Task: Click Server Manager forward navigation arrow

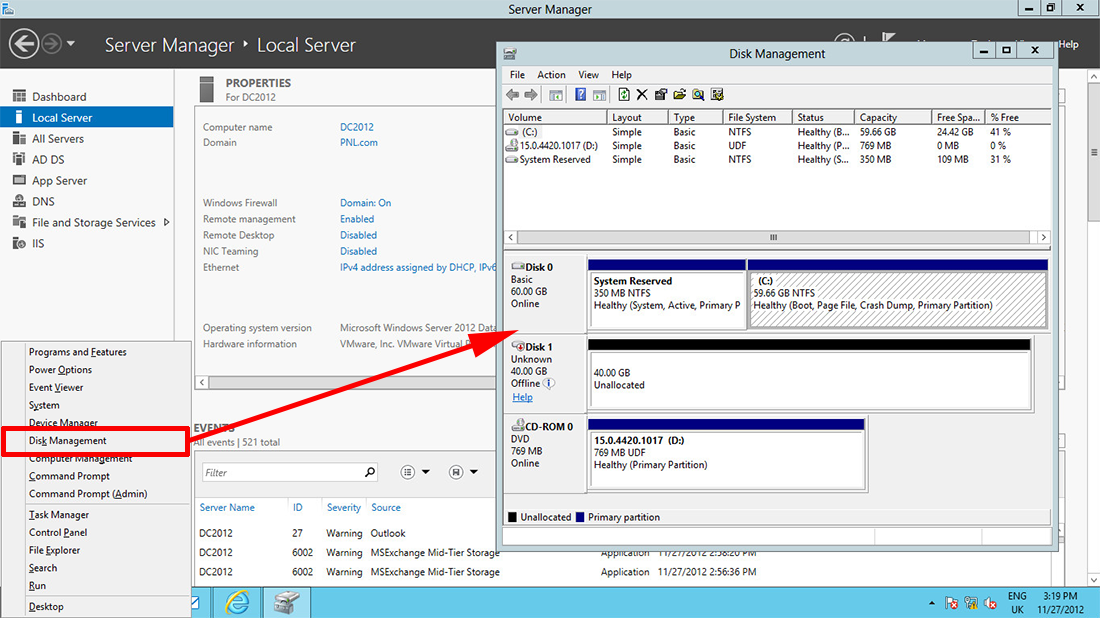Action: pyautogui.click(x=51, y=43)
